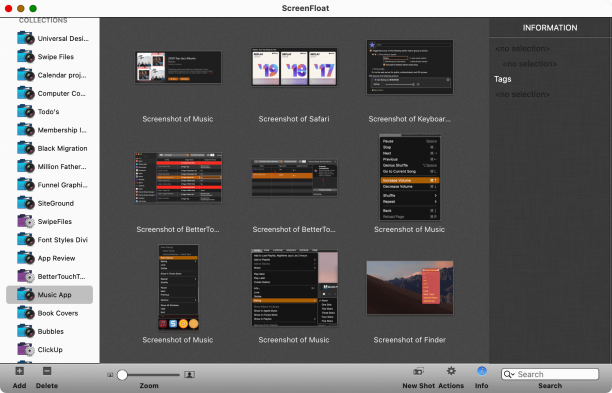Select the Screenshot of Keyboar... thumbnail
The width and height of the screenshot is (612, 393).
(410, 67)
